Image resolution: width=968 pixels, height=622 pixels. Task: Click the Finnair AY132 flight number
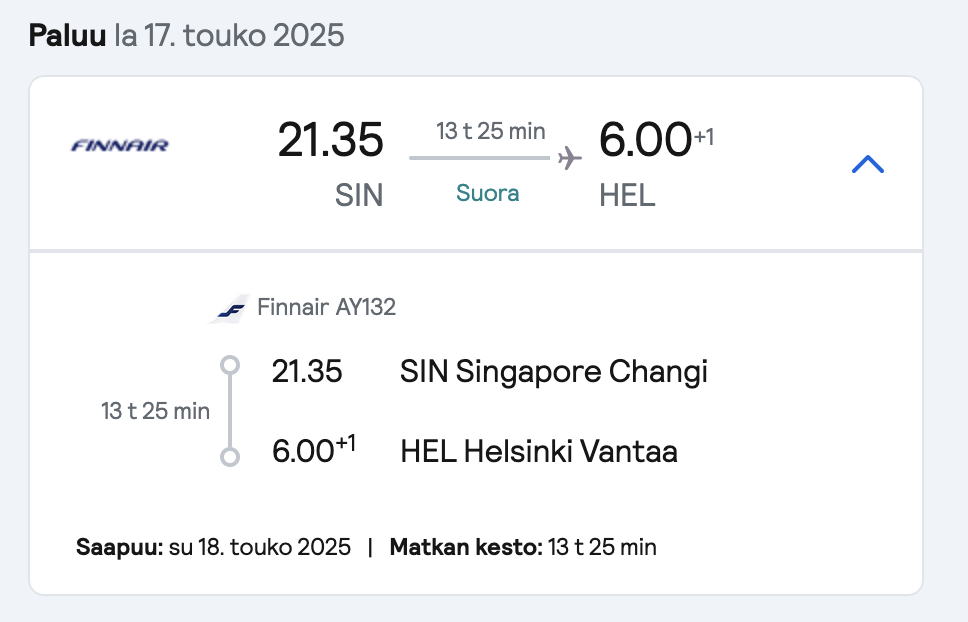[x=327, y=307]
